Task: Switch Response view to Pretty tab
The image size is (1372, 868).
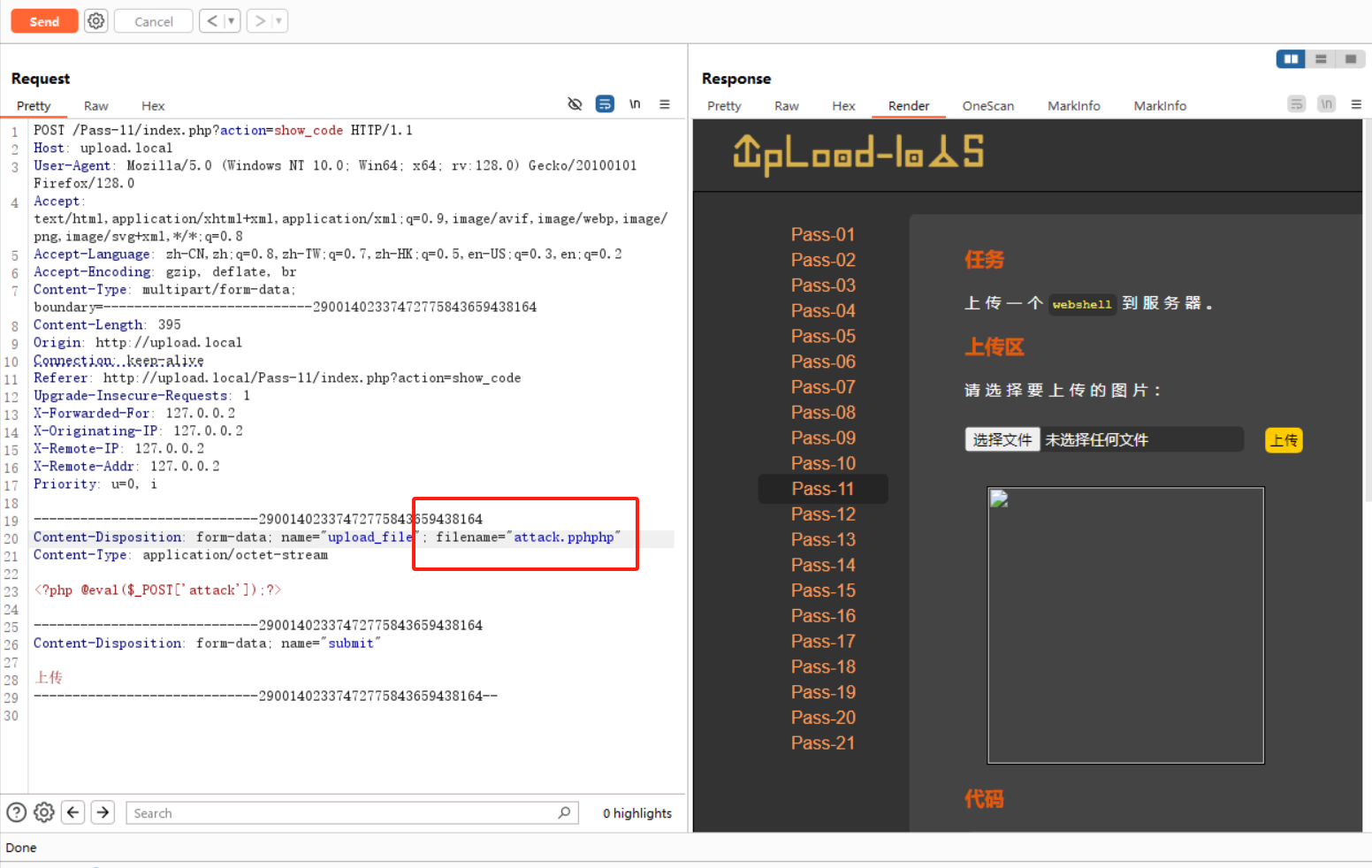Action: 724,106
